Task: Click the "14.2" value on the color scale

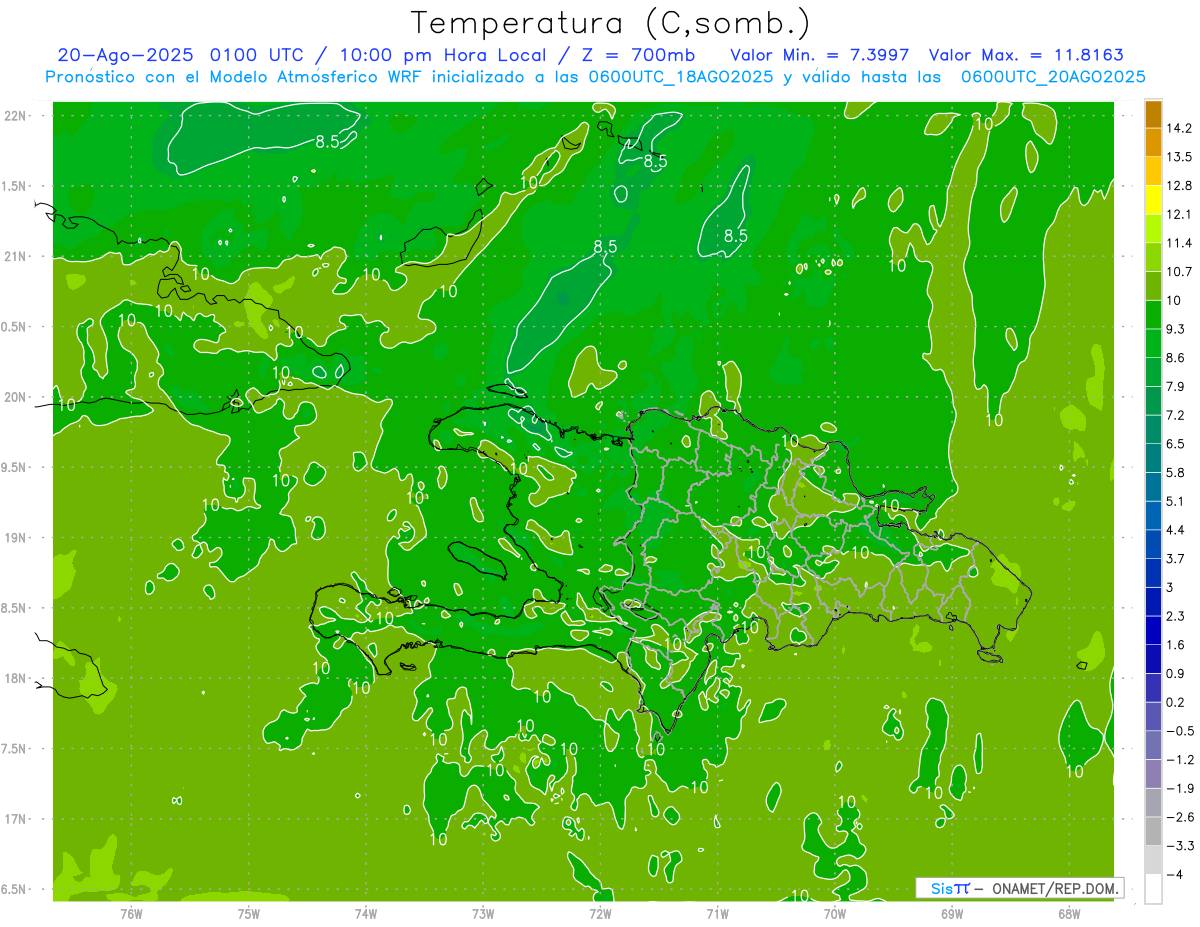Action: pos(1180,128)
